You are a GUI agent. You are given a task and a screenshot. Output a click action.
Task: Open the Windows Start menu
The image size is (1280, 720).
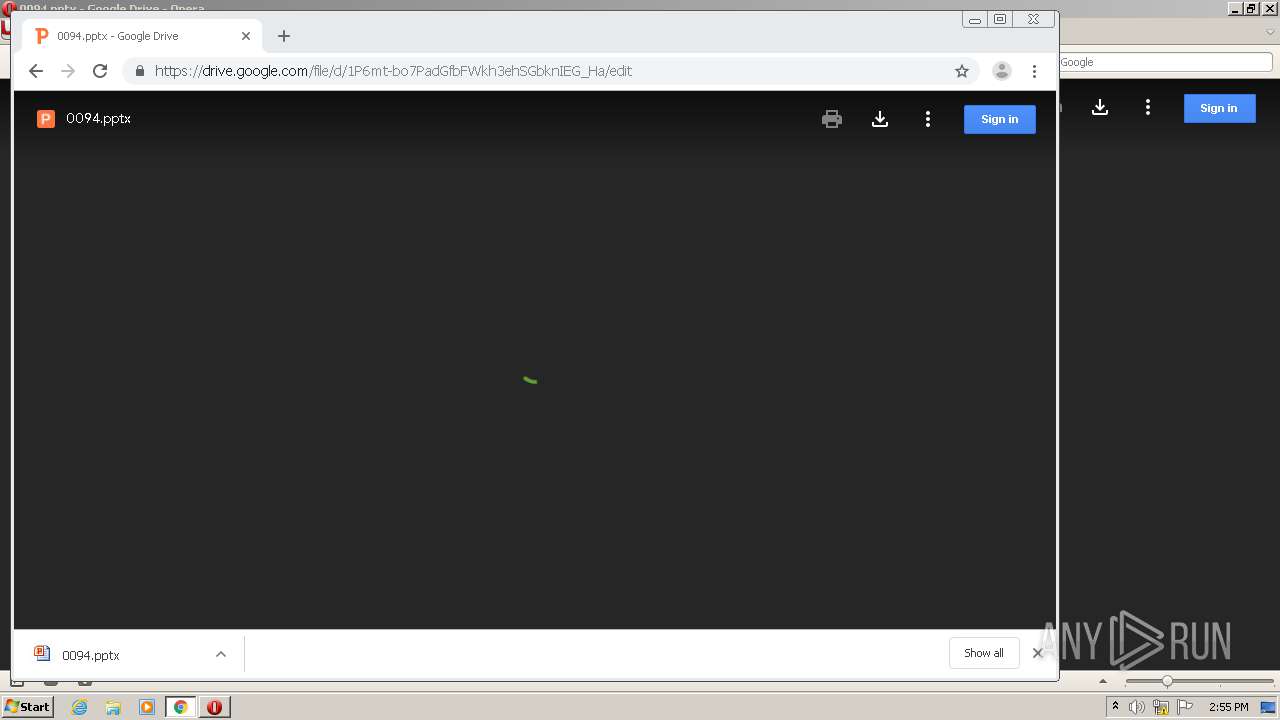[28, 707]
